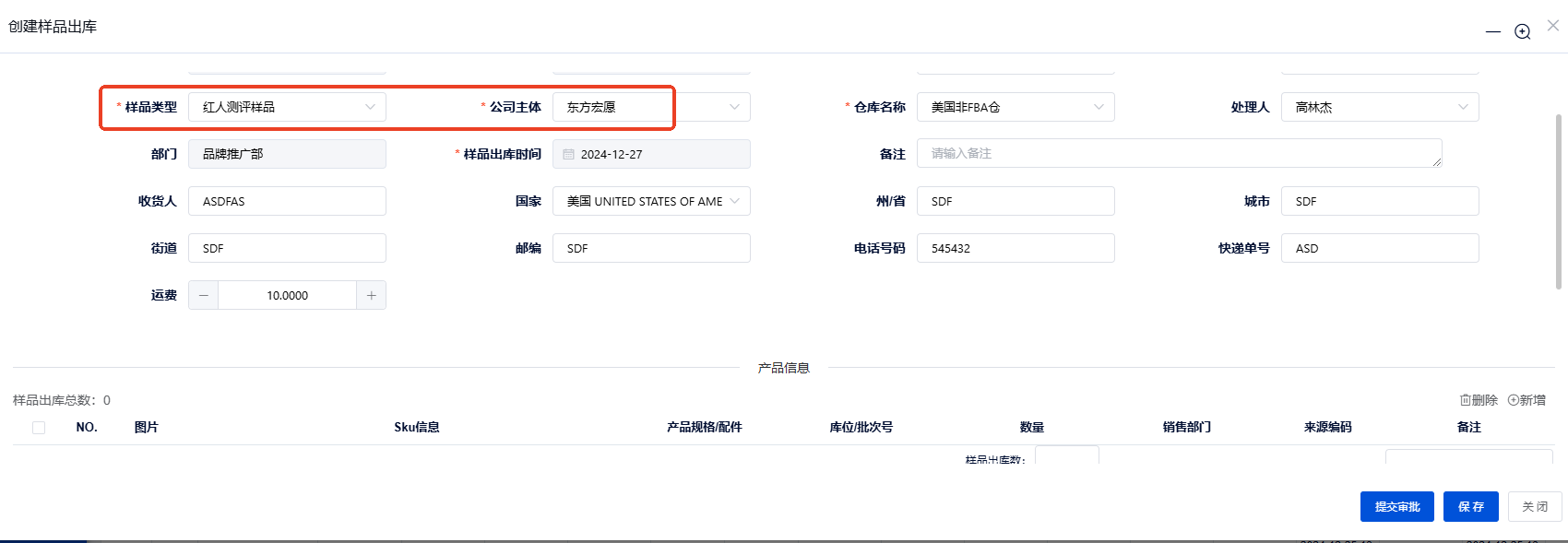Click the 样品出库时间 date field

tap(651, 154)
